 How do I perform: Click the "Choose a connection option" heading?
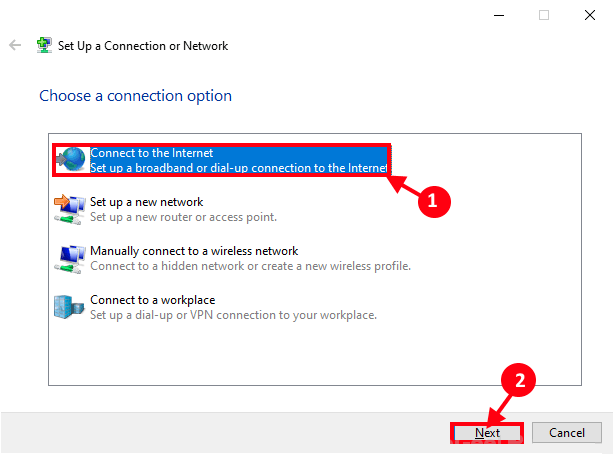(135, 96)
